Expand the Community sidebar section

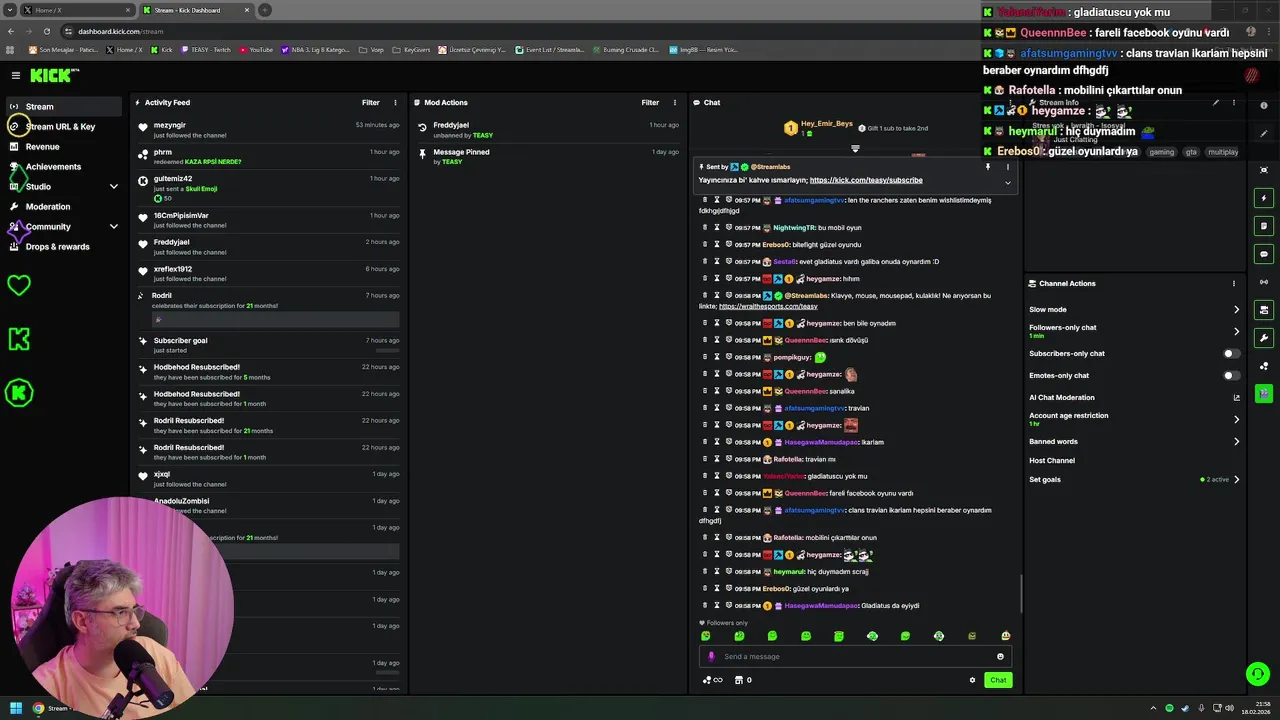(114, 226)
